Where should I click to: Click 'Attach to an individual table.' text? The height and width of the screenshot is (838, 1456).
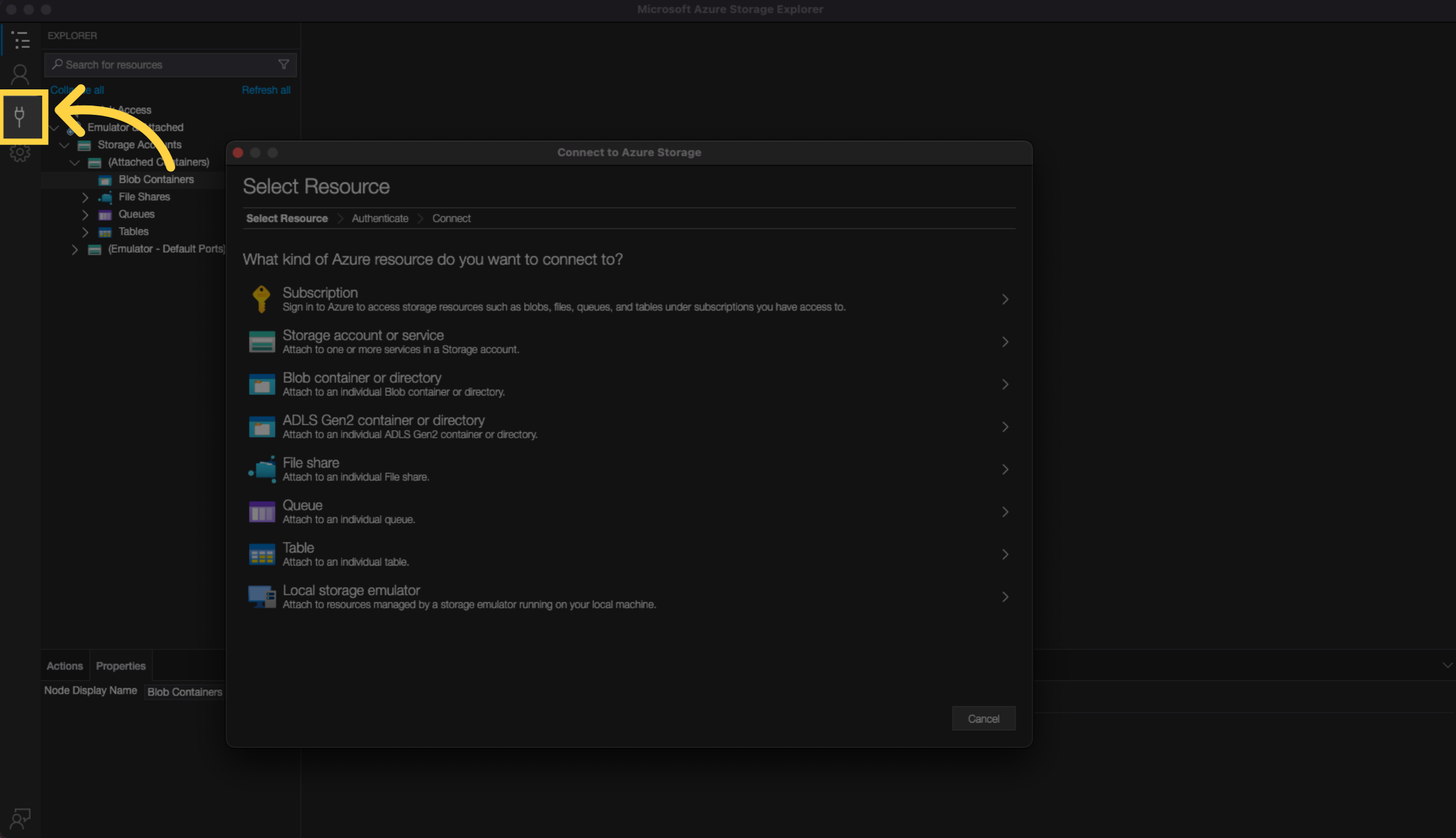point(346,562)
